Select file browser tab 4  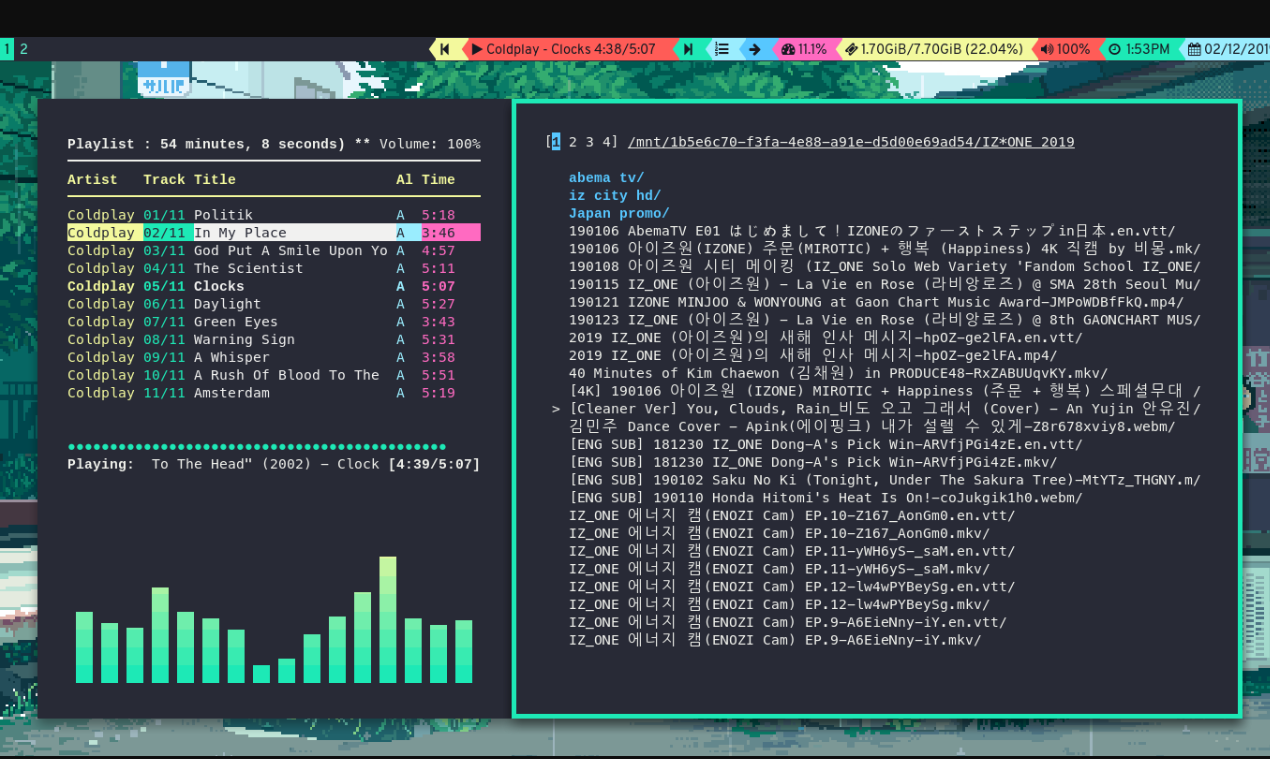[607, 142]
